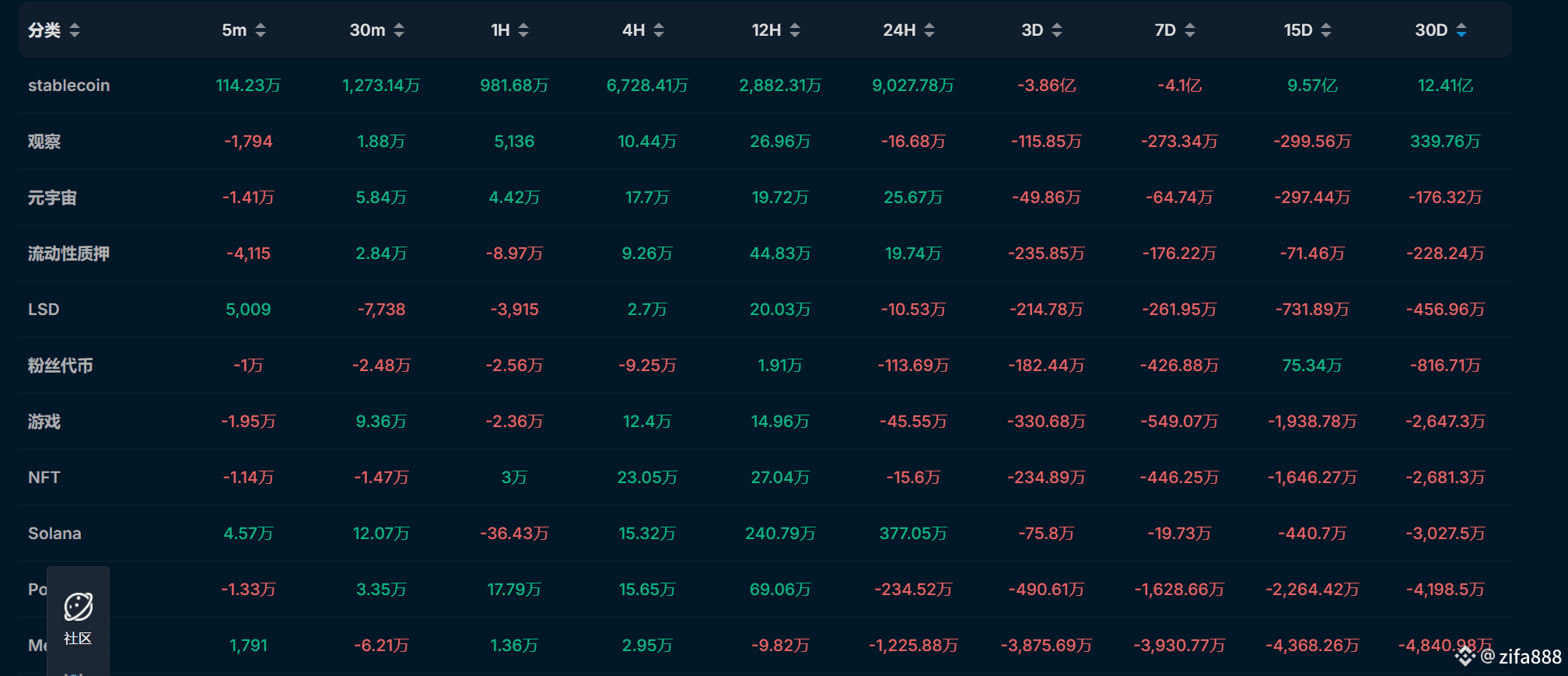Viewport: 1568px width, 676px height.
Task: Select 粉丝代币 15D value 75.34万
Action: coord(1312,366)
